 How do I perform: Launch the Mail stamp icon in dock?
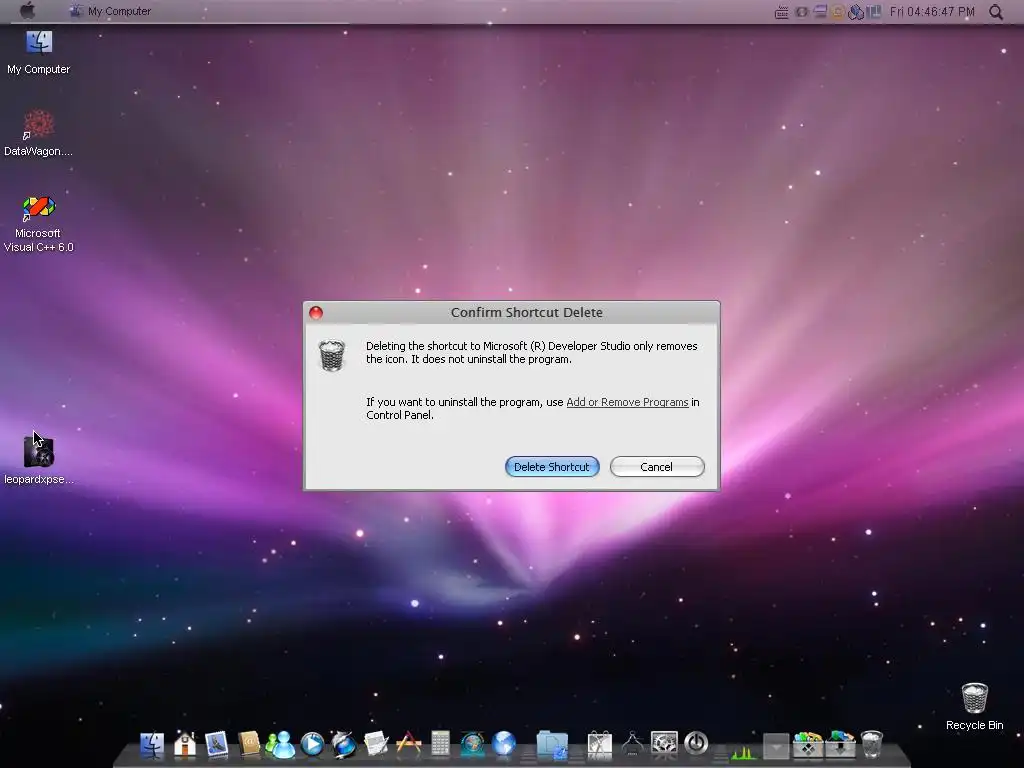pyautogui.click(x=216, y=744)
